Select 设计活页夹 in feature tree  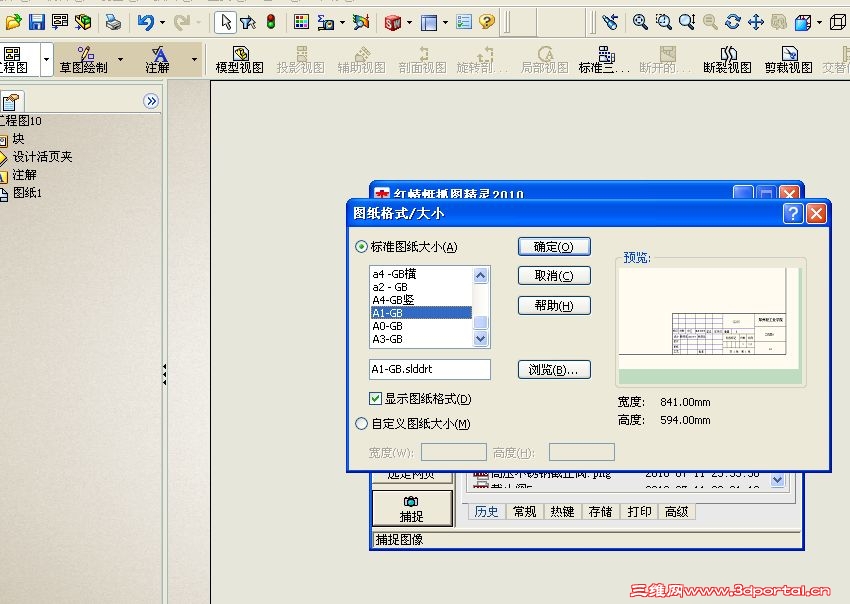pos(42,157)
